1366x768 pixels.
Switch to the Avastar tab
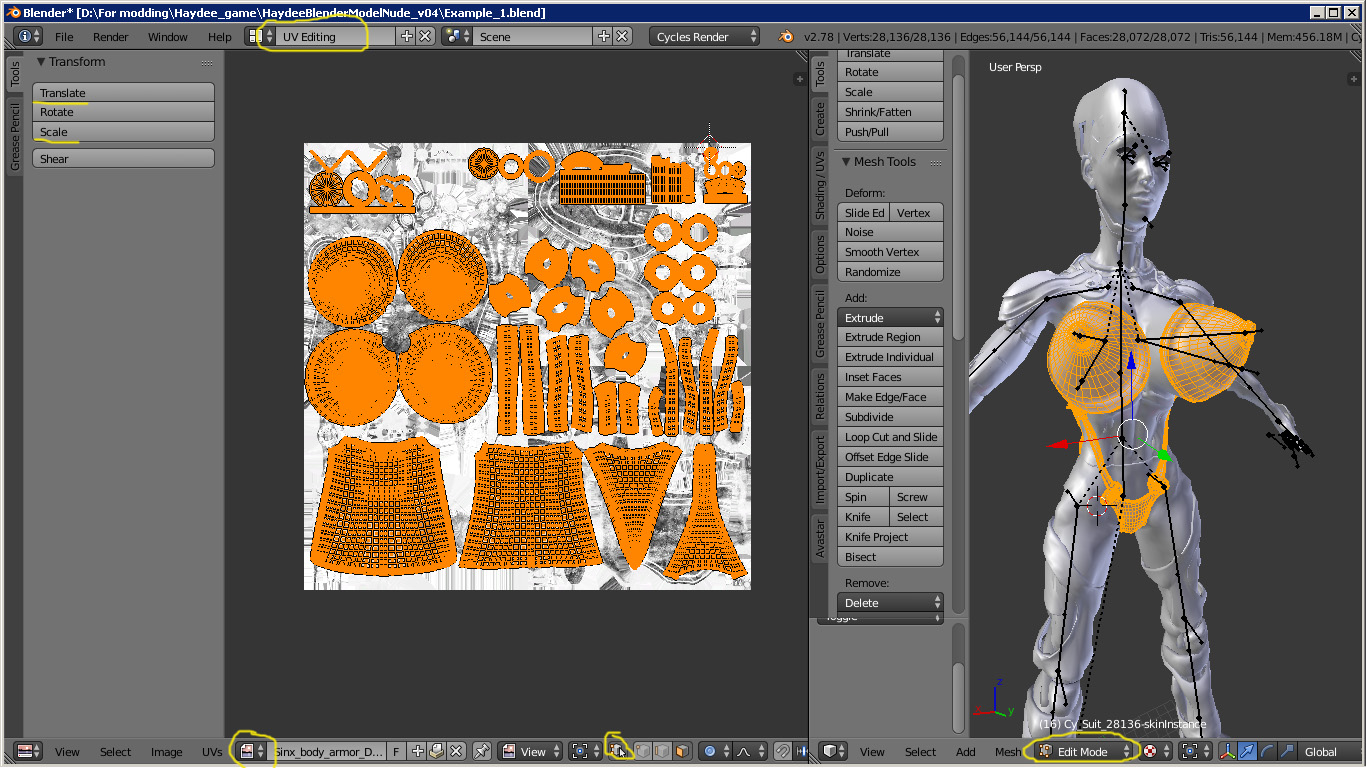point(820,538)
